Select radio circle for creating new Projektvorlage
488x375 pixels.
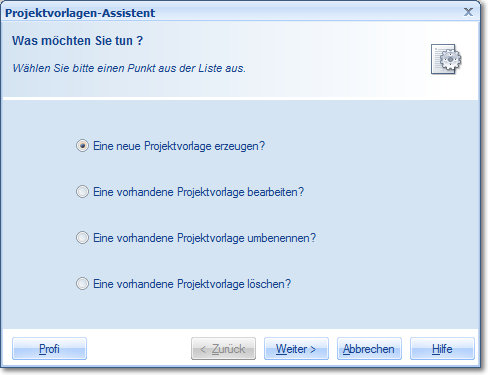pos(82,146)
